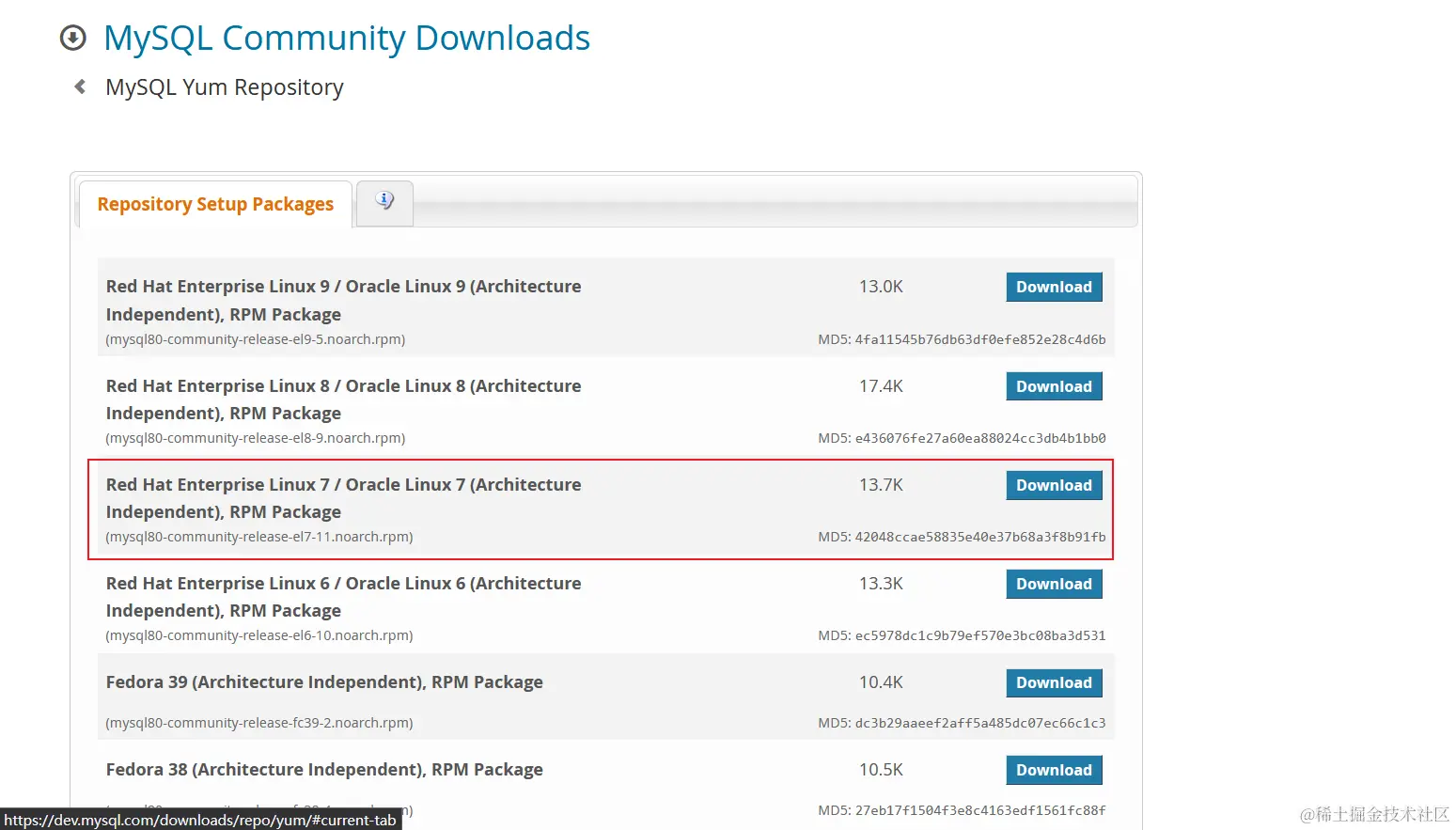Click the 13.3K file size value
1456x830 pixels.
(881, 584)
